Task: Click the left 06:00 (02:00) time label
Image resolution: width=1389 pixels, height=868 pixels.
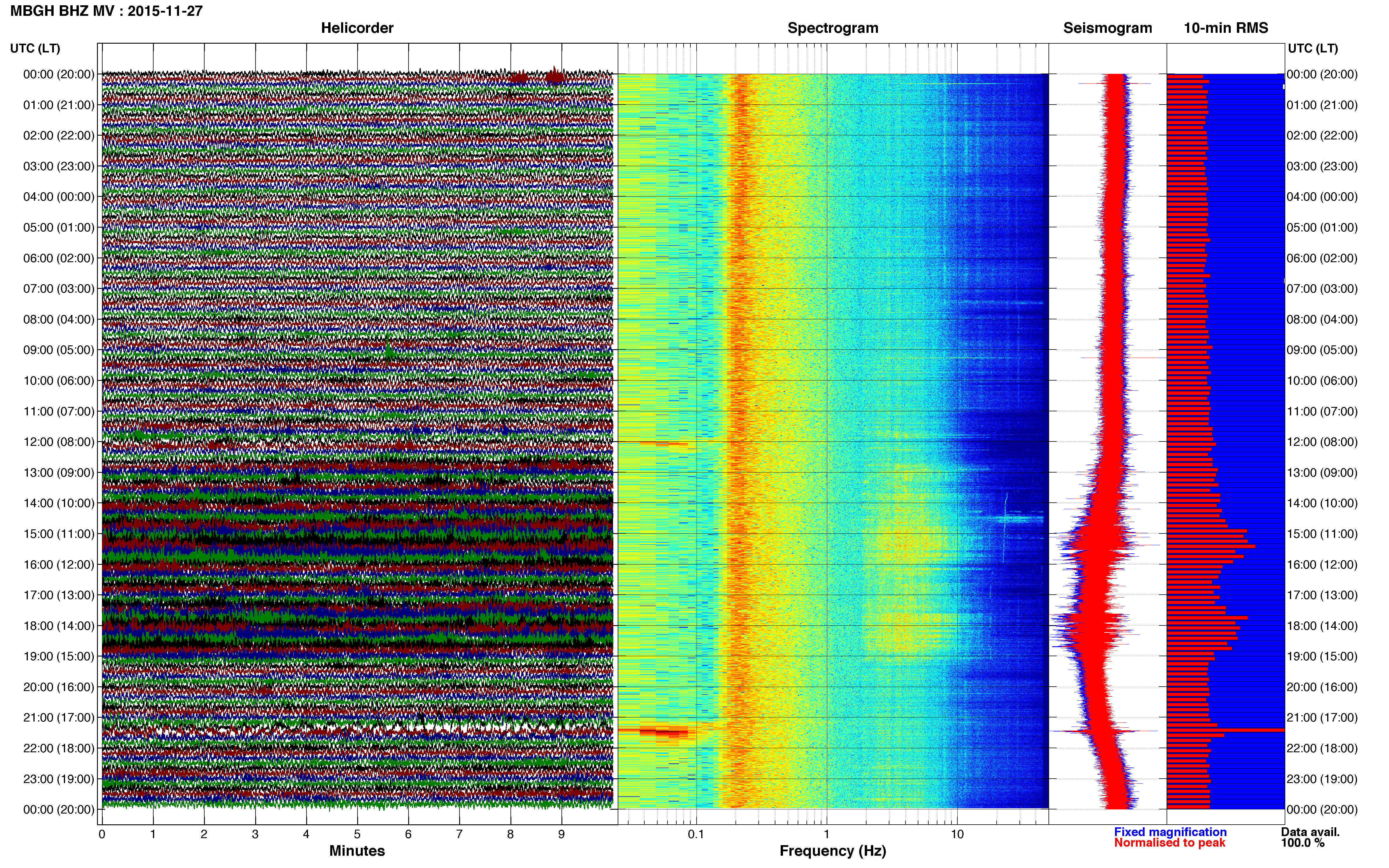Action: [x=59, y=258]
